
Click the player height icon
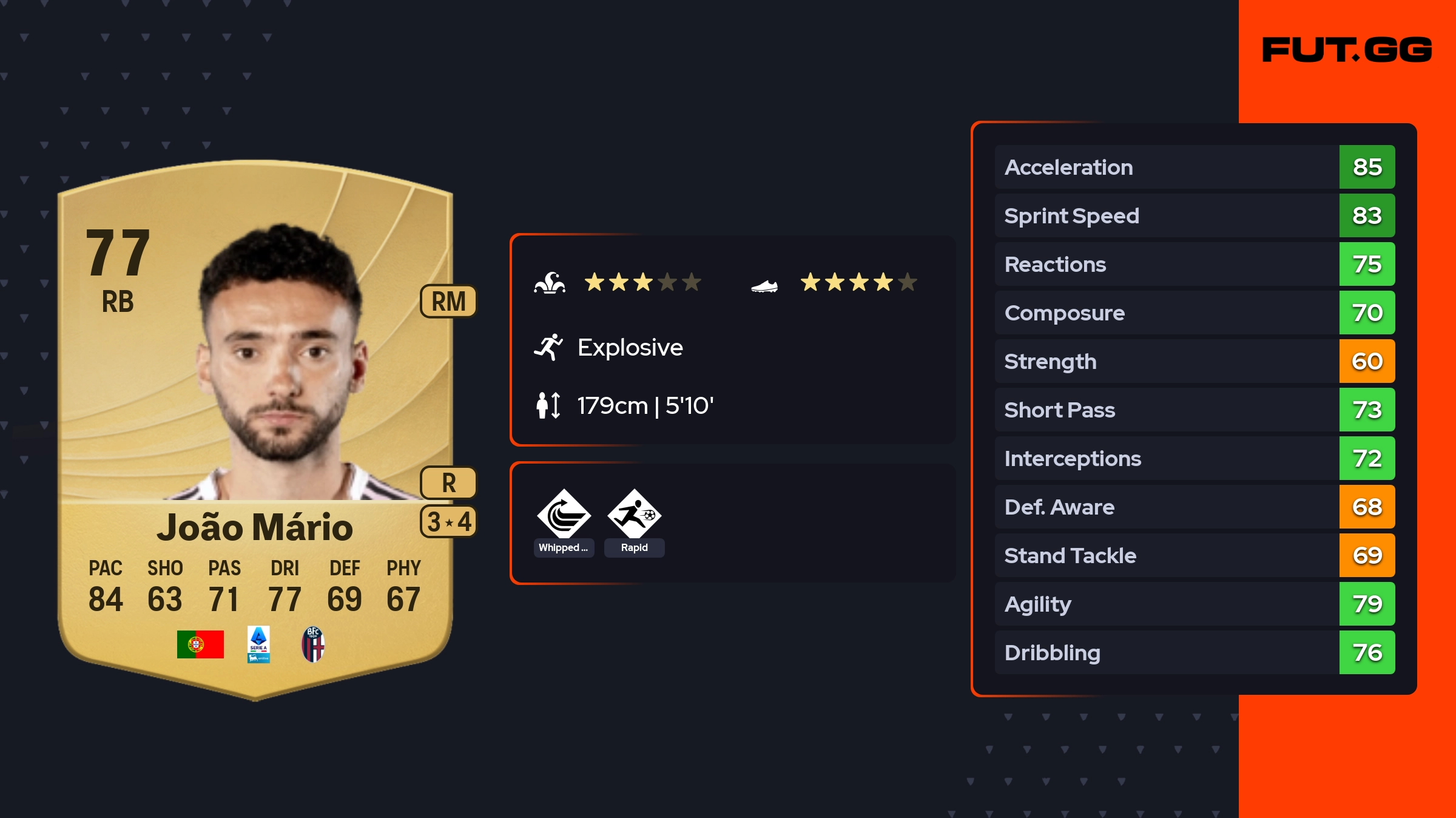[x=548, y=405]
